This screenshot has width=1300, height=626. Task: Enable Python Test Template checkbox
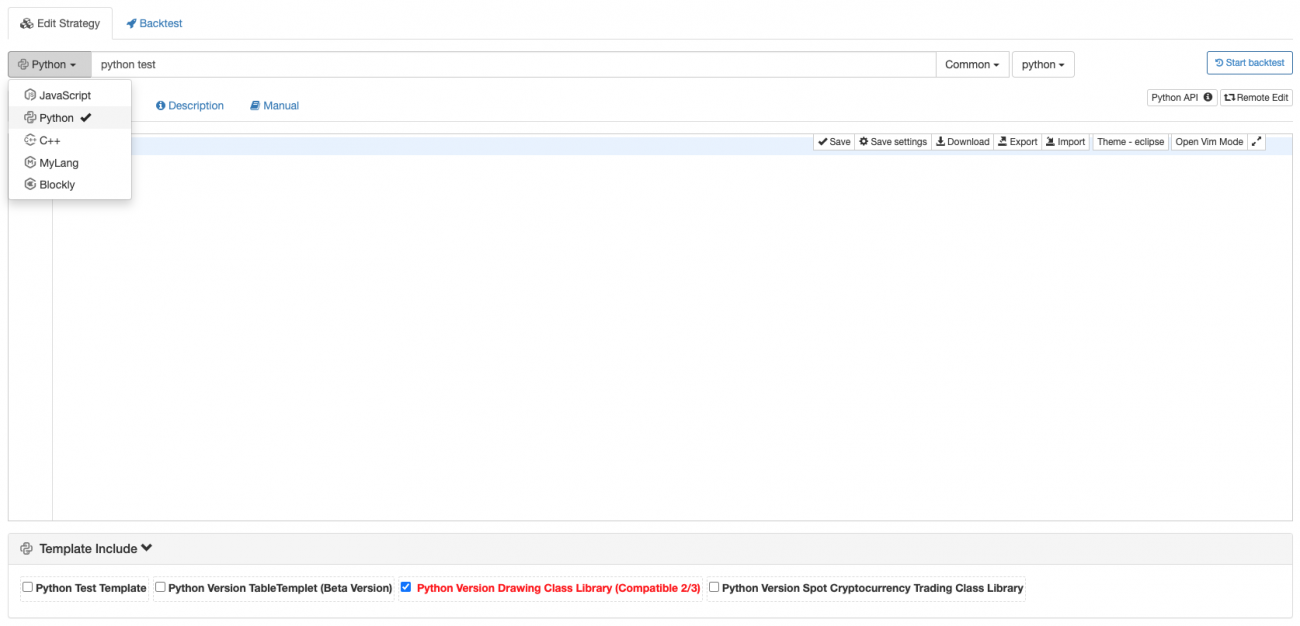28,588
